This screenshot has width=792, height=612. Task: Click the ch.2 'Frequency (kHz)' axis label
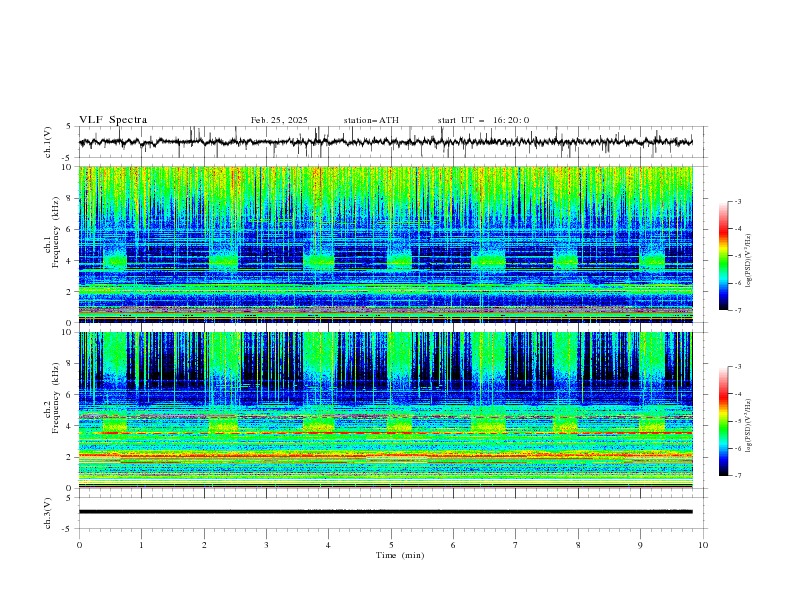click(56, 397)
